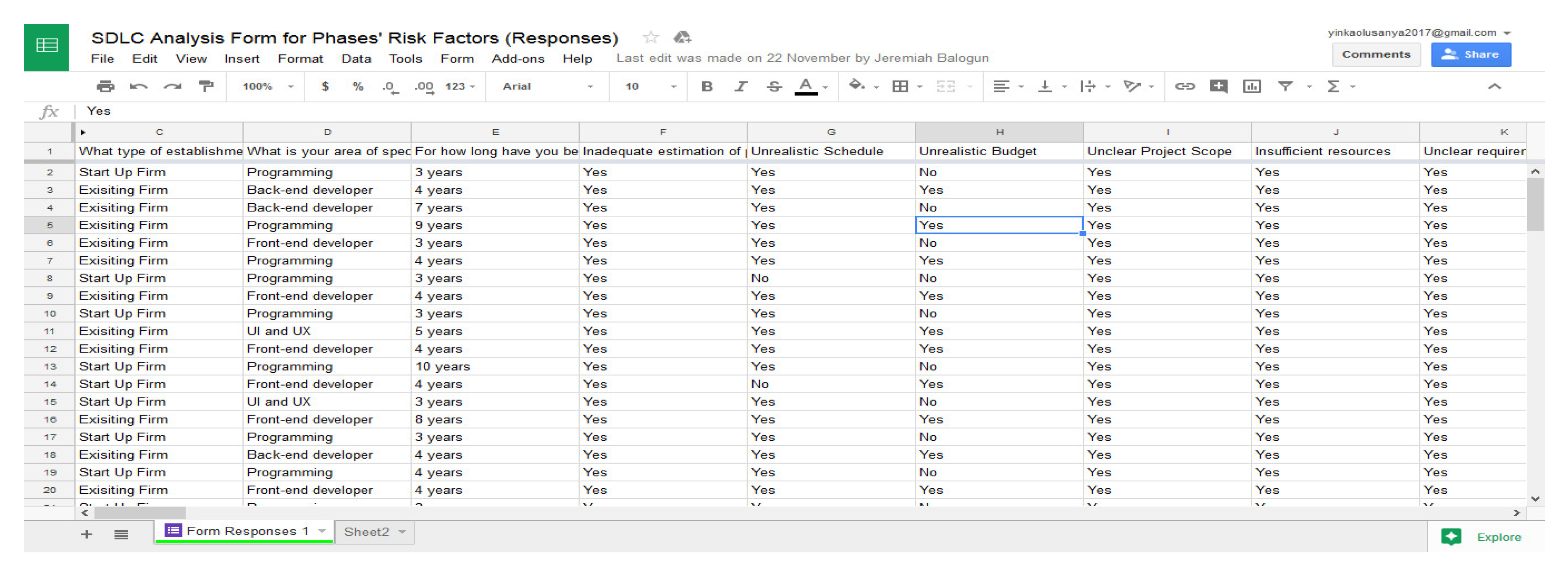Image resolution: width=1568 pixels, height=575 pixels.
Task: Click the insert chart icon
Action: (1251, 86)
